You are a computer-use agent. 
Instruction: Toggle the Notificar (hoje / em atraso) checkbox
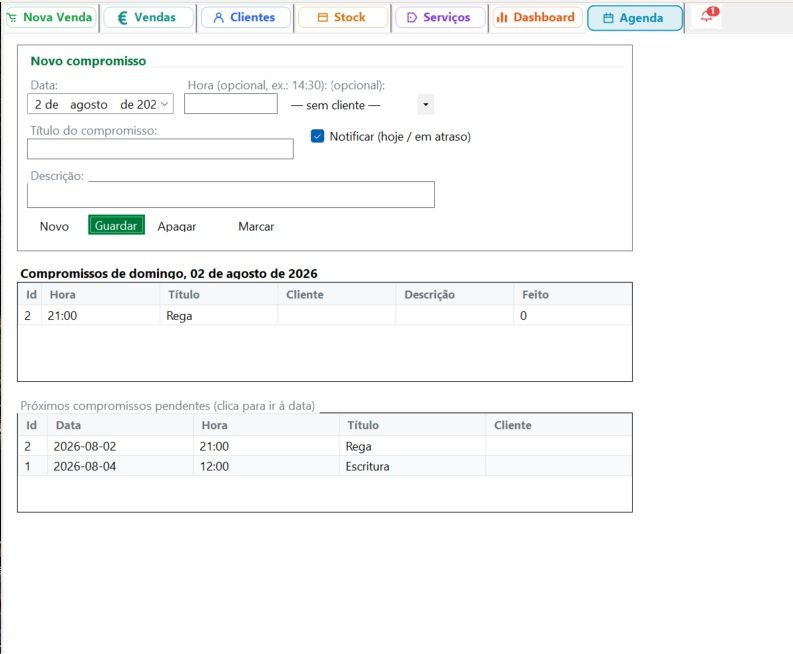pyautogui.click(x=317, y=136)
